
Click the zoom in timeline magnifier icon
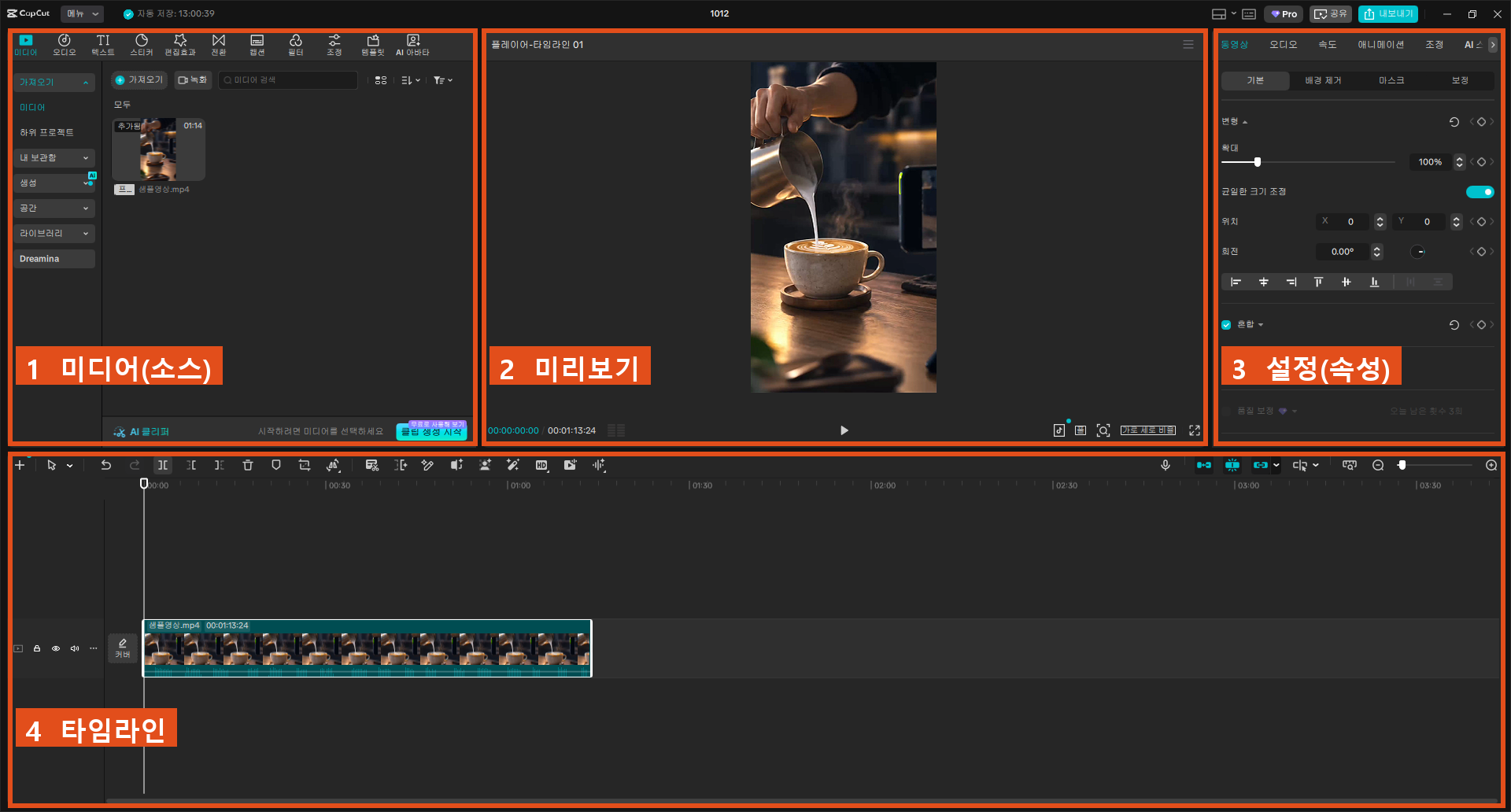coord(1491,465)
